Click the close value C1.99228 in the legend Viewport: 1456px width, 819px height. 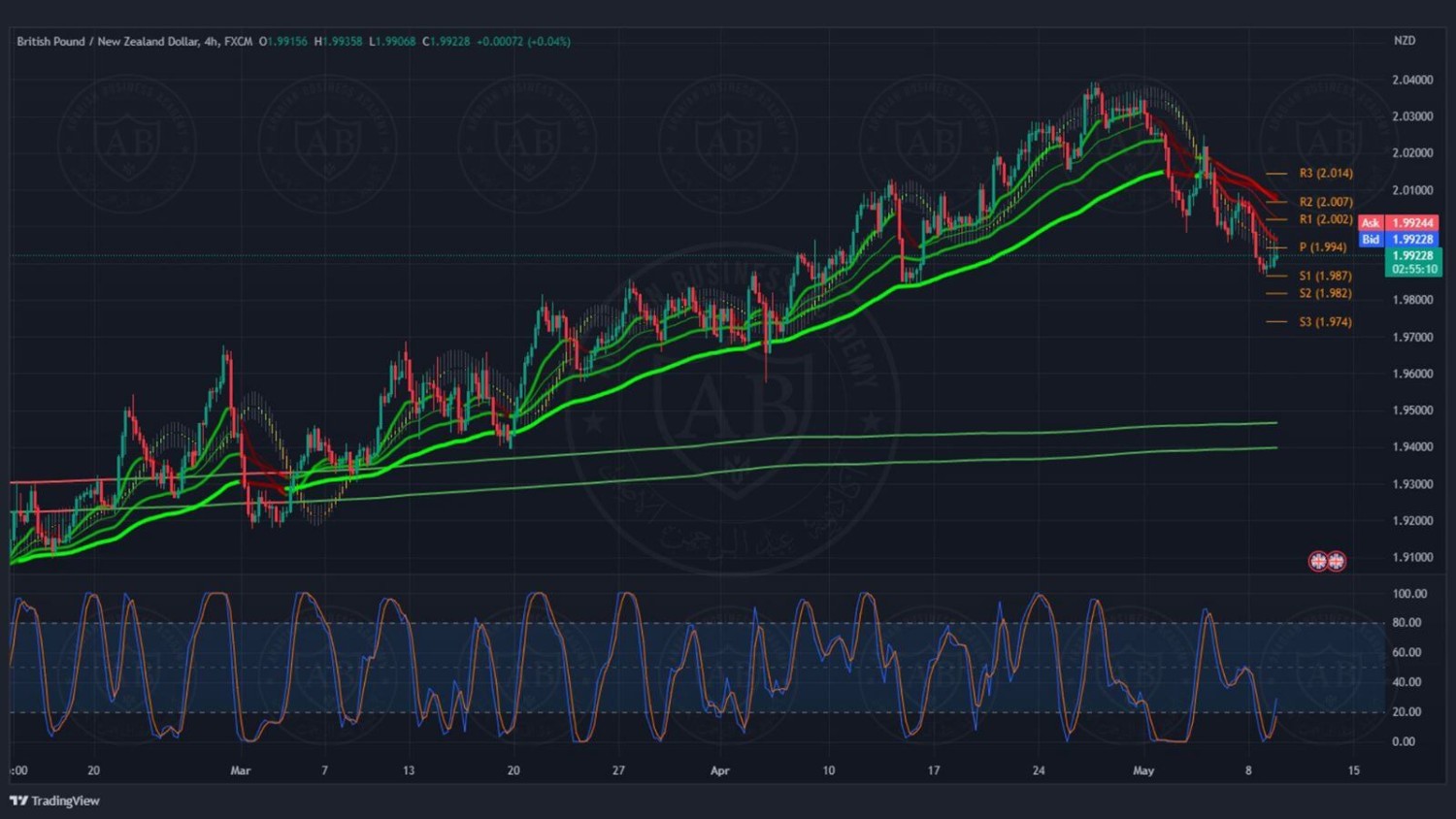click(x=447, y=42)
